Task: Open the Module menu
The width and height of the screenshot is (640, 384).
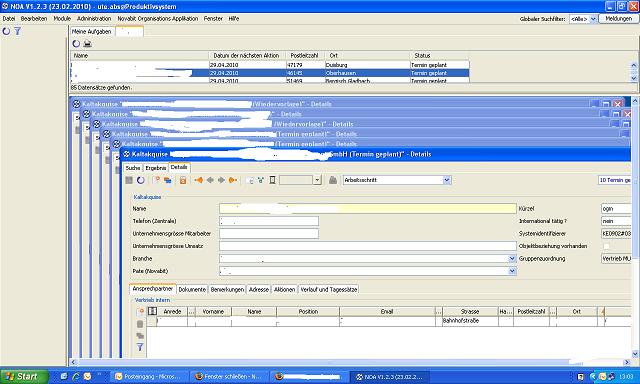Action: [62, 19]
